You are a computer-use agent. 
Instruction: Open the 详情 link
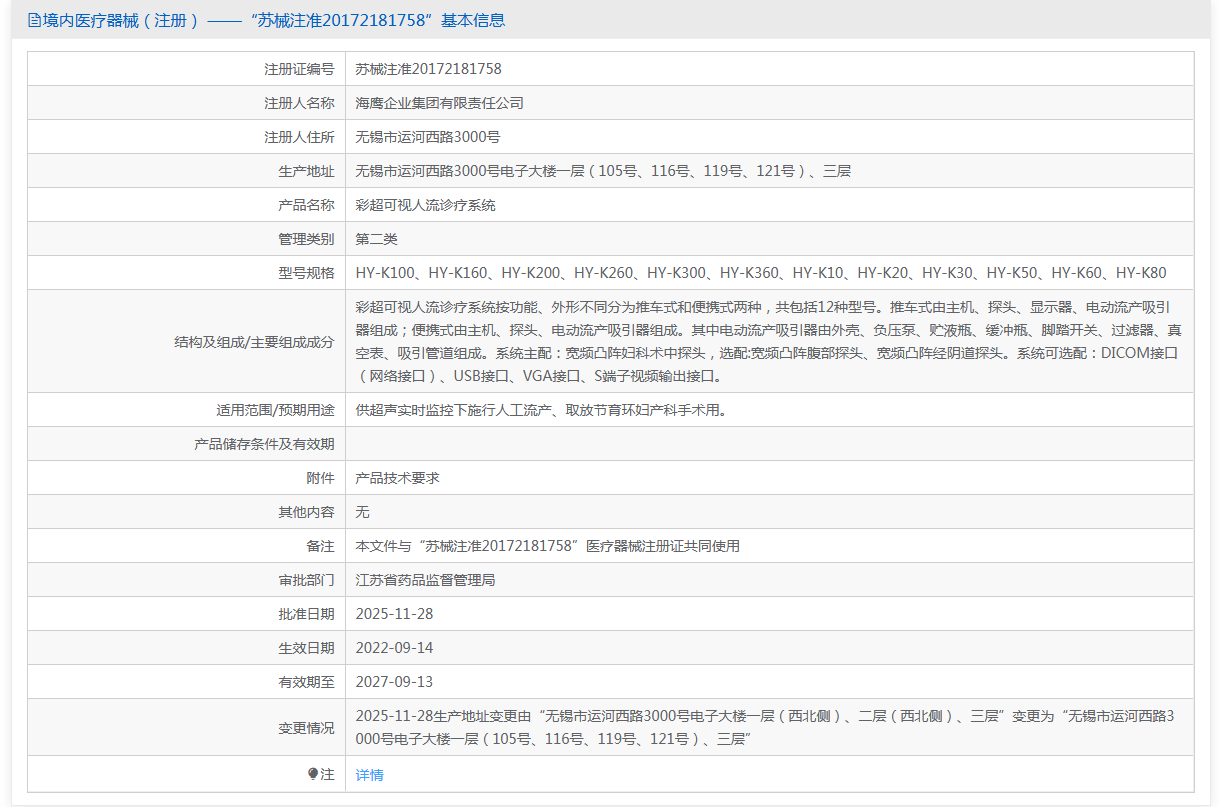[369, 775]
